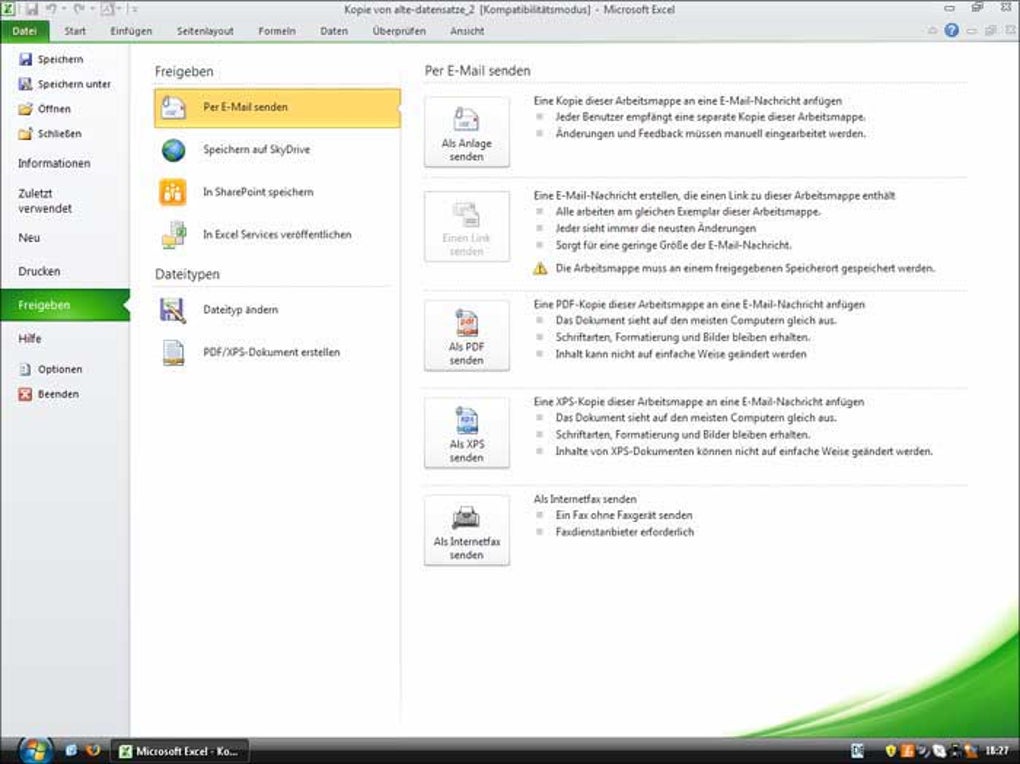Screen dimensions: 1020x764
Task: Open the Überprüfen ribbon tab
Action: pos(399,31)
